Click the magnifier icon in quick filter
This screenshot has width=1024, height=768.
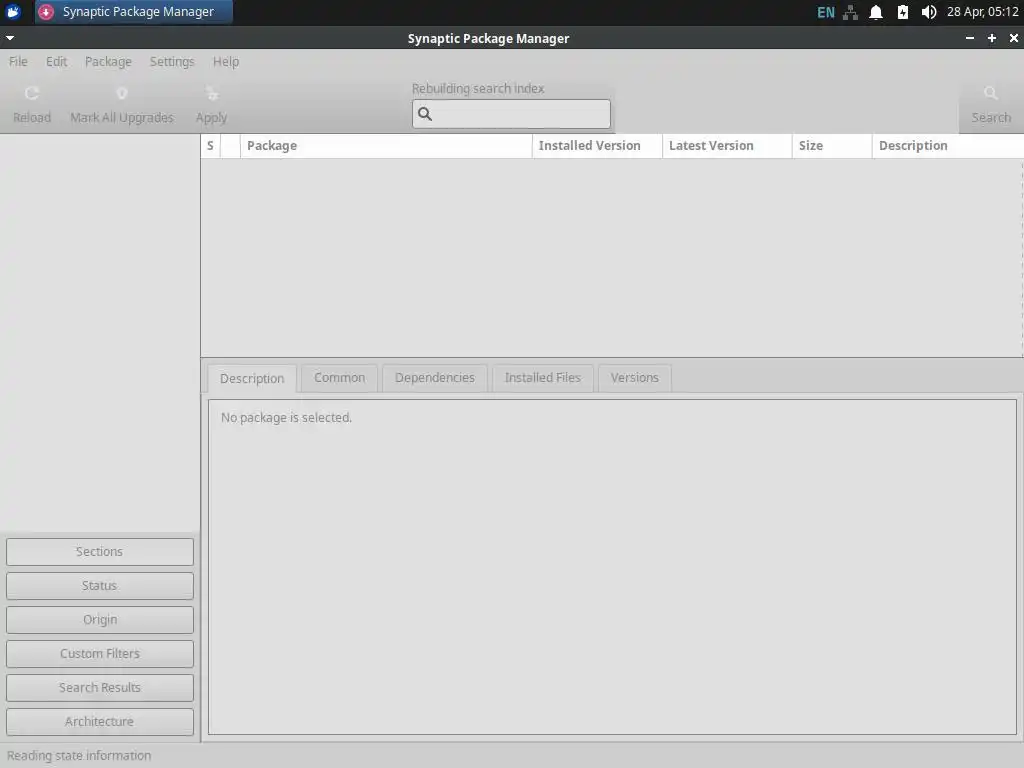pyautogui.click(x=425, y=114)
